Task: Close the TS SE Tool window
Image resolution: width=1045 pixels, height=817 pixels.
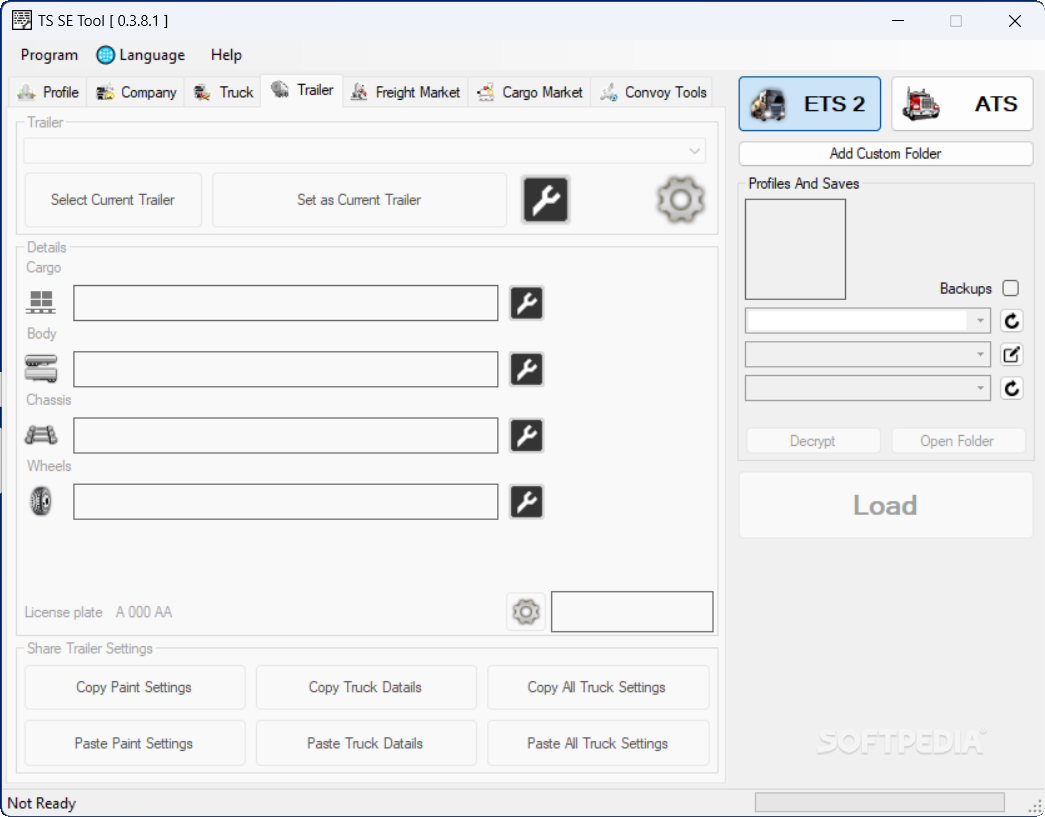Action: (x=1014, y=21)
